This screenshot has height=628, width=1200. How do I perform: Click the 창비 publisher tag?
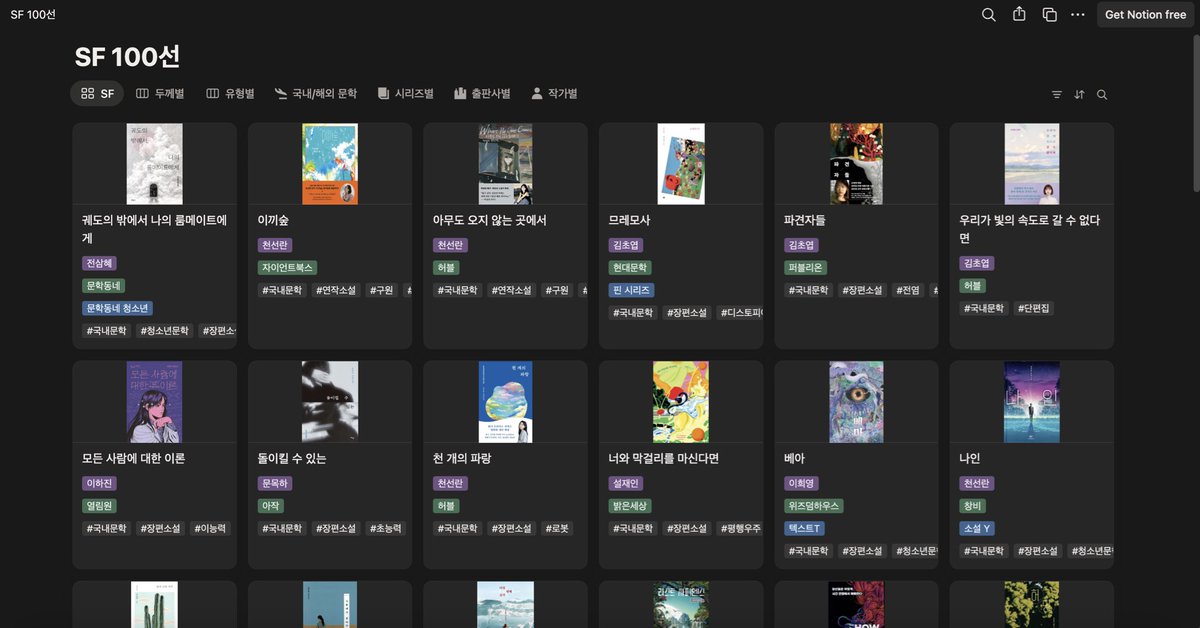[972, 506]
